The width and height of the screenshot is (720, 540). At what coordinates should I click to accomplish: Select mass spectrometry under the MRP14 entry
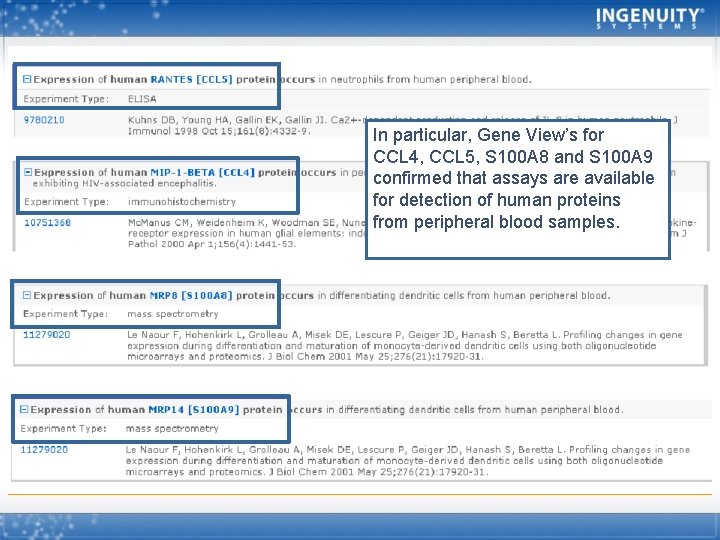(172, 429)
